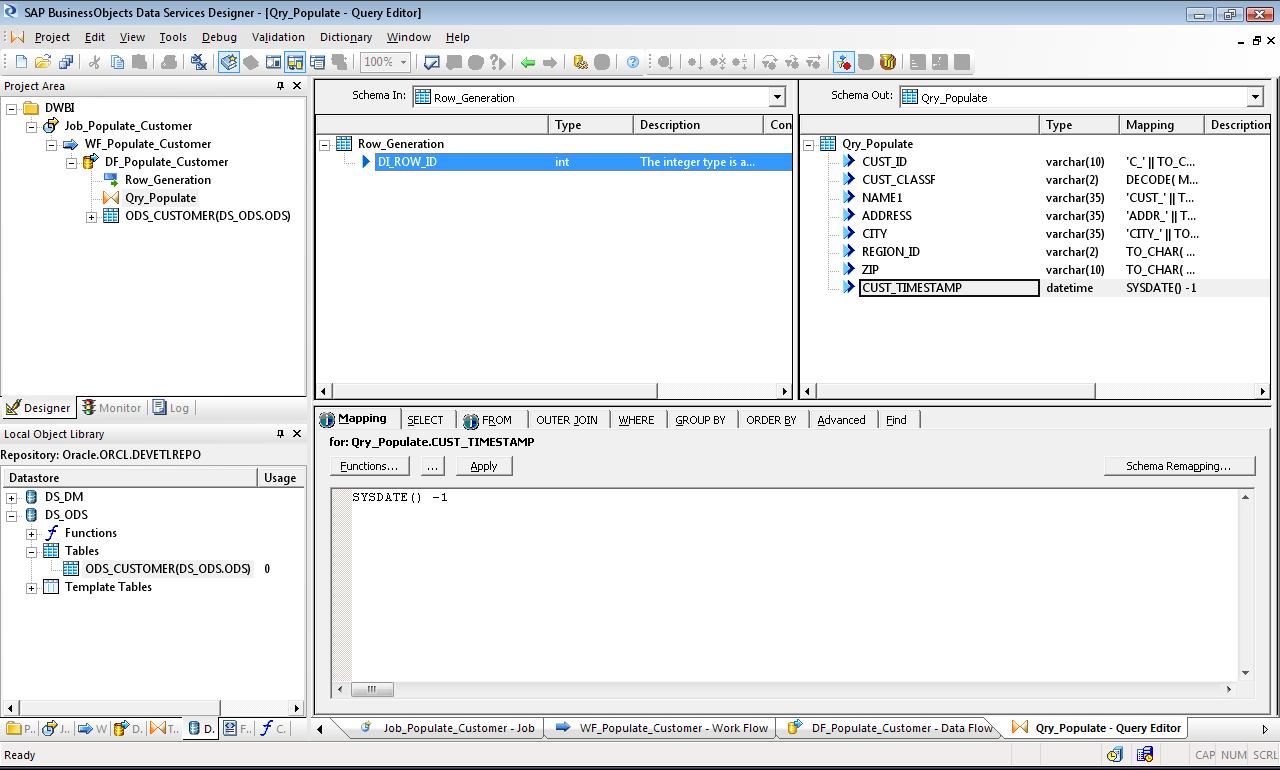Click the OUTER JOIN tab

tap(566, 420)
